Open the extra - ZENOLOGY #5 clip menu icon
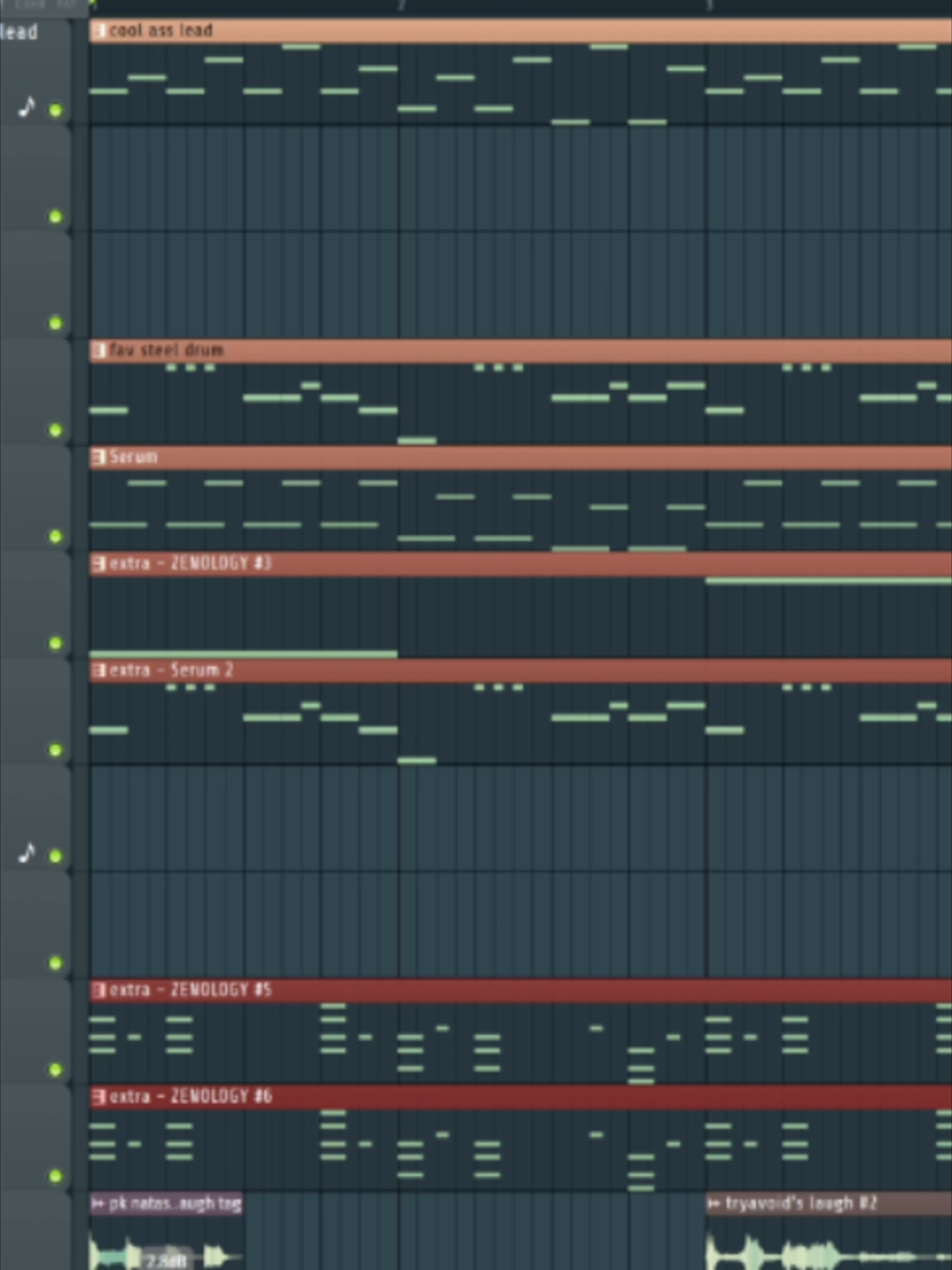 tap(99, 991)
